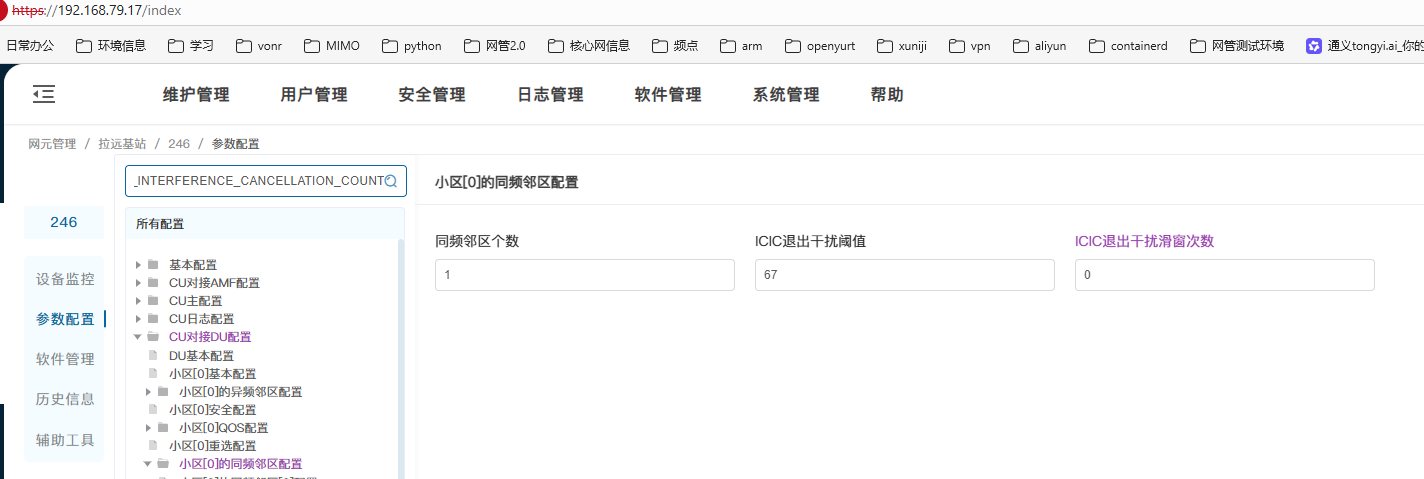Collapse the CU对接DU配置 tree node
Viewport: 1424px width, 479px height.
coord(138,337)
